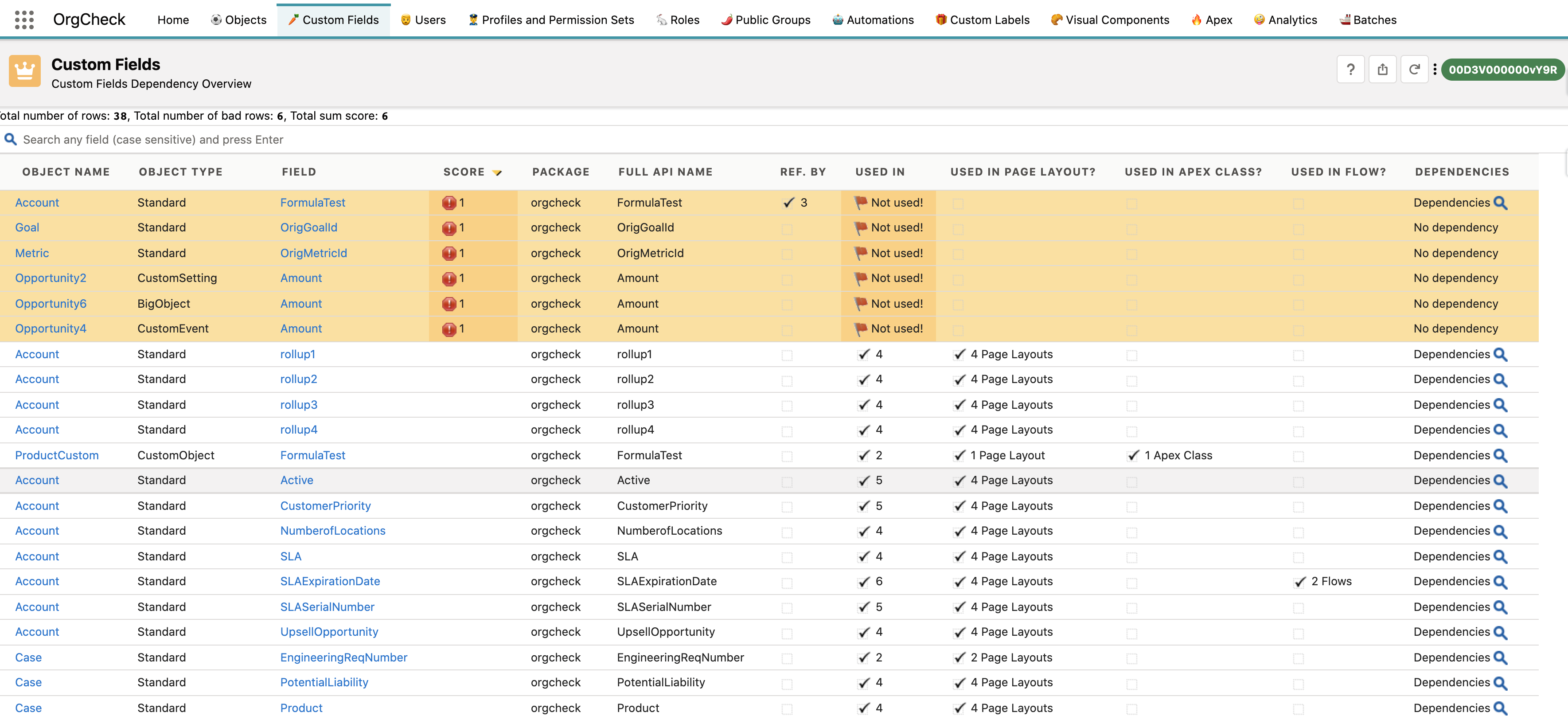
Task: Open the vertical three-dot menu near refresh
Action: 1435,69
